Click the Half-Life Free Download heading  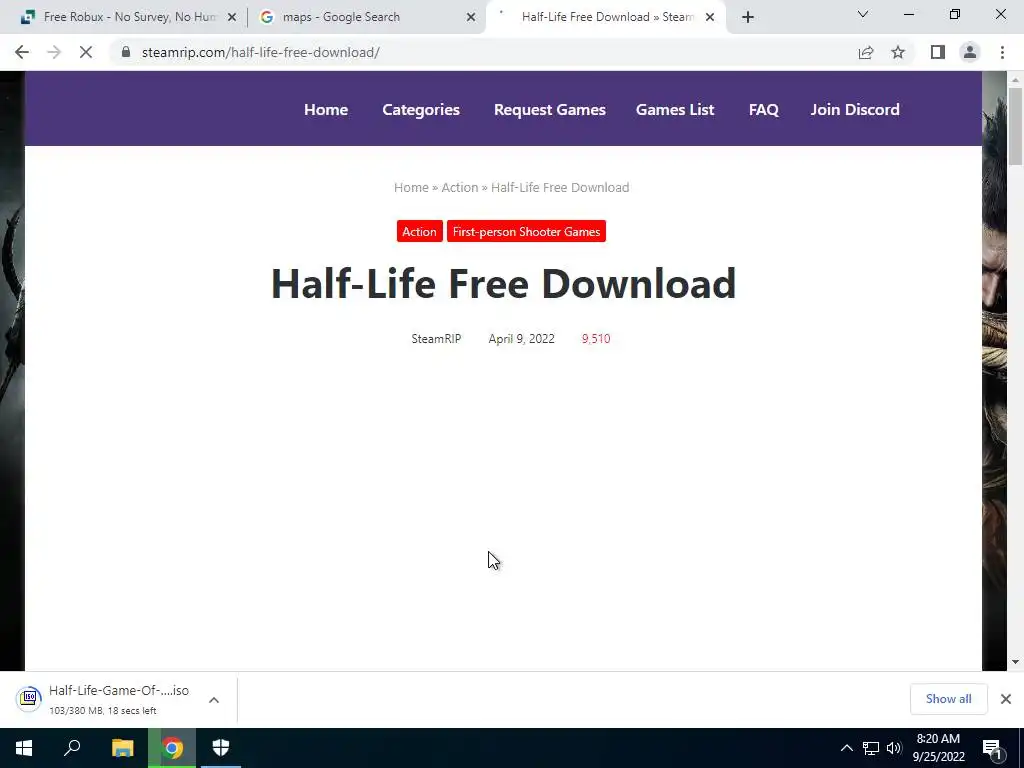[504, 283]
